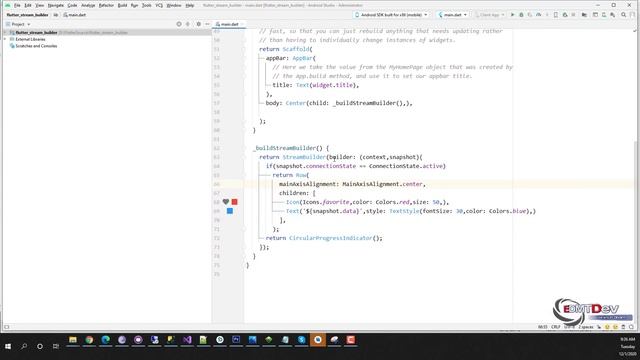Hide the Project panel with minimize icon

207,24
